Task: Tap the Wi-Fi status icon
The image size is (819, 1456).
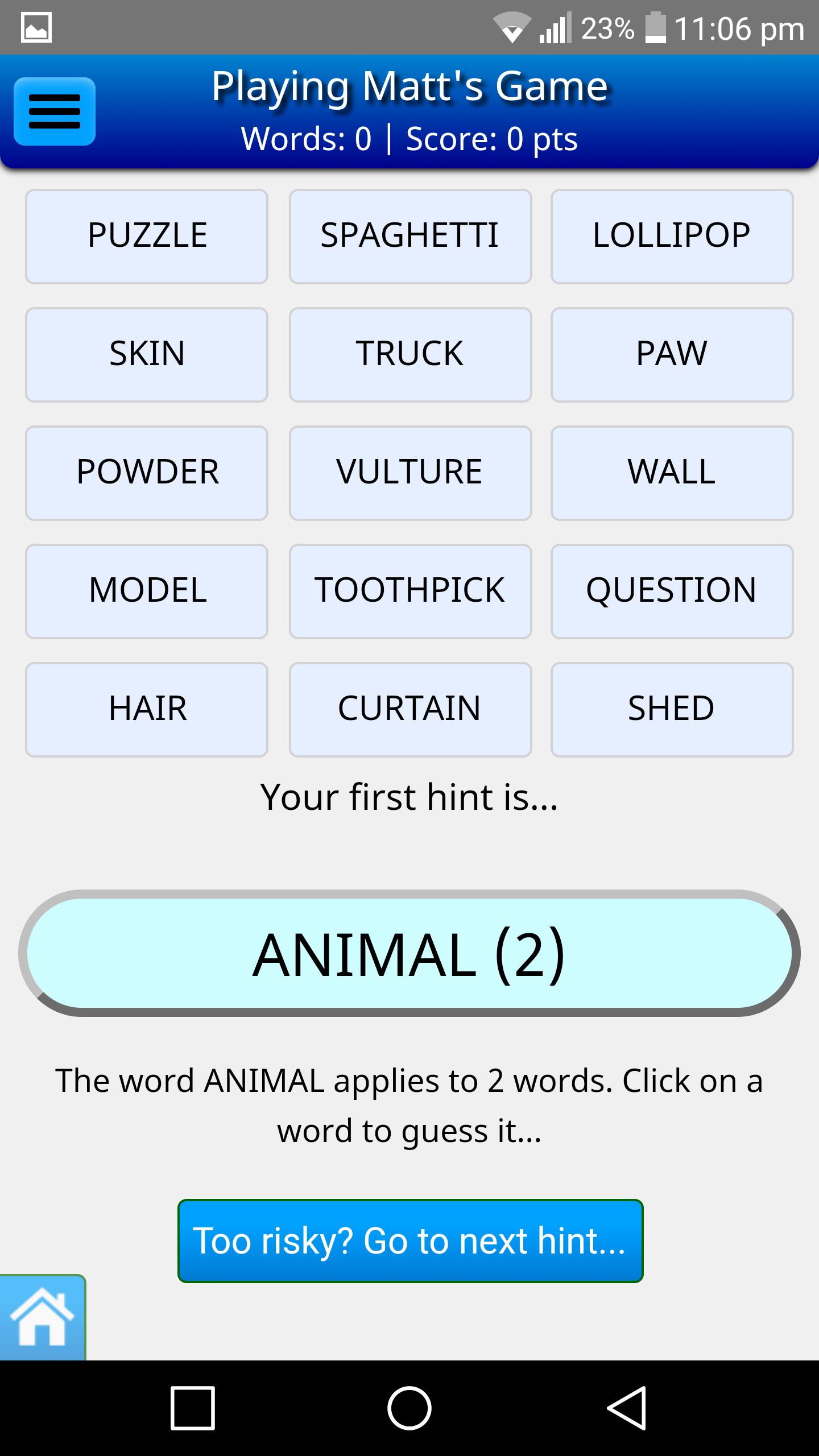Action: (x=511, y=27)
